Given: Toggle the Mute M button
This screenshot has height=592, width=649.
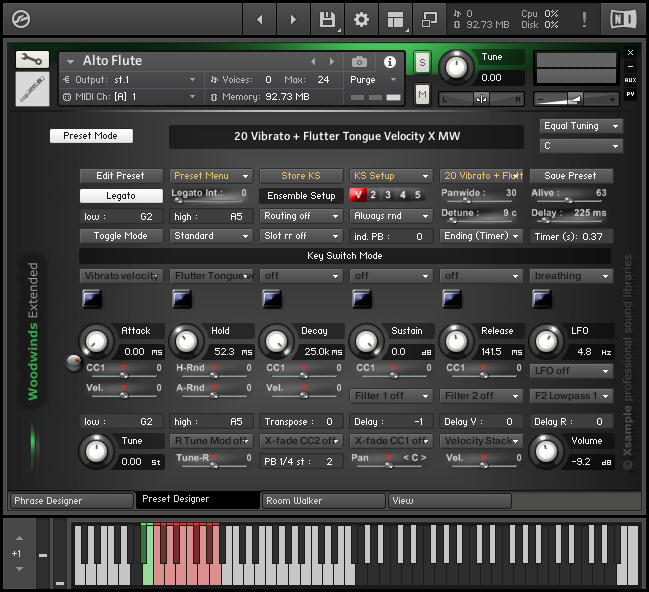Looking at the screenshot, I should [x=422, y=95].
